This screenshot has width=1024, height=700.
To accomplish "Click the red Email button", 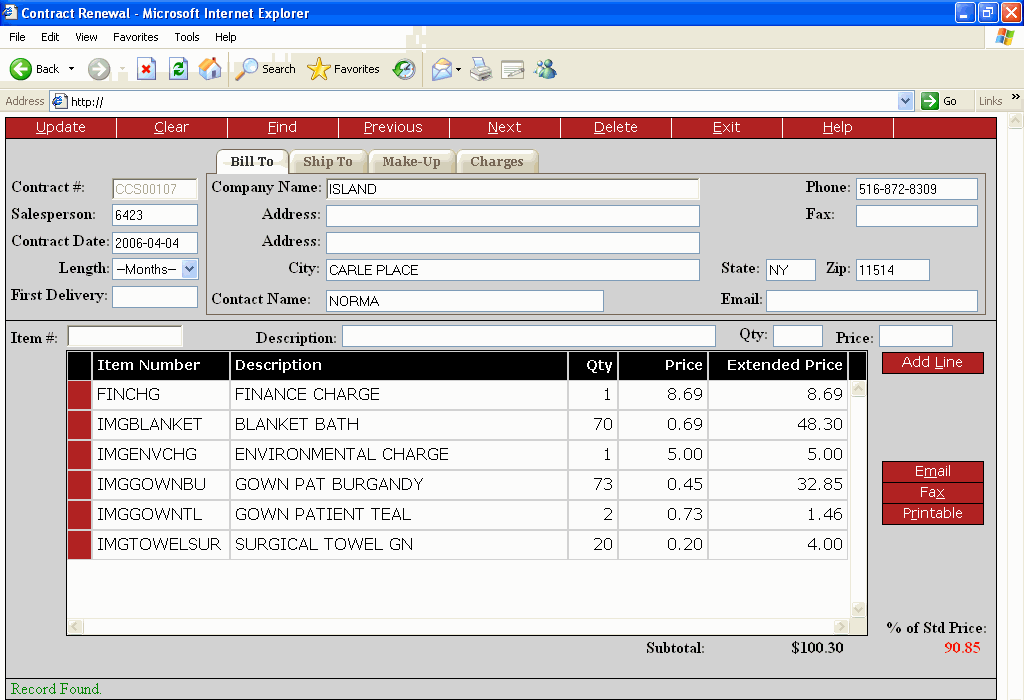I will (933, 471).
